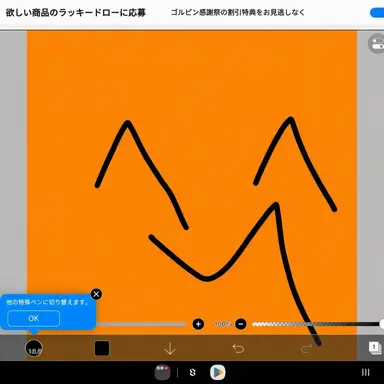
Task: Toggle the quick settings switch icon
Action: (x=377, y=43)
